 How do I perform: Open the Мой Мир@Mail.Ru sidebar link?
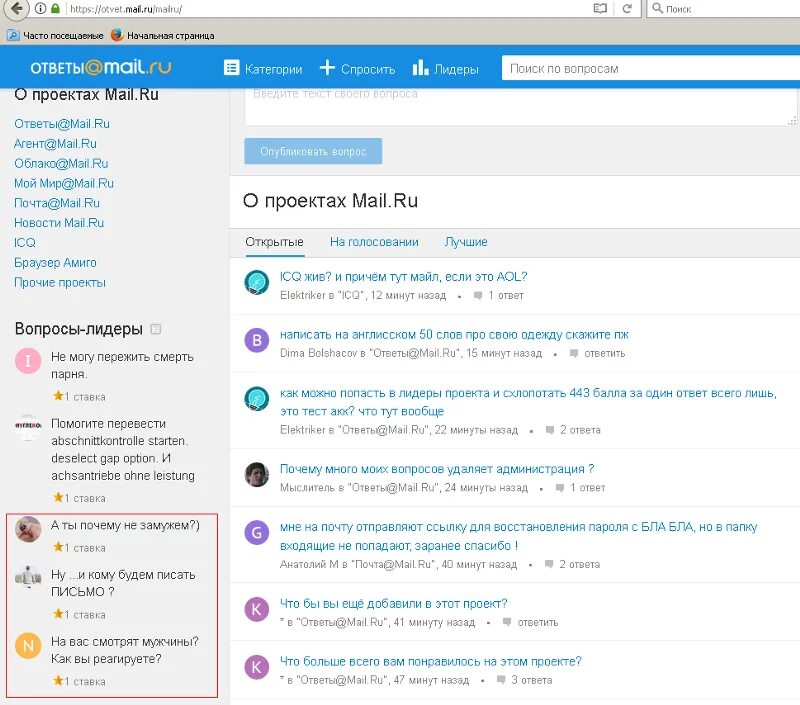(x=64, y=184)
